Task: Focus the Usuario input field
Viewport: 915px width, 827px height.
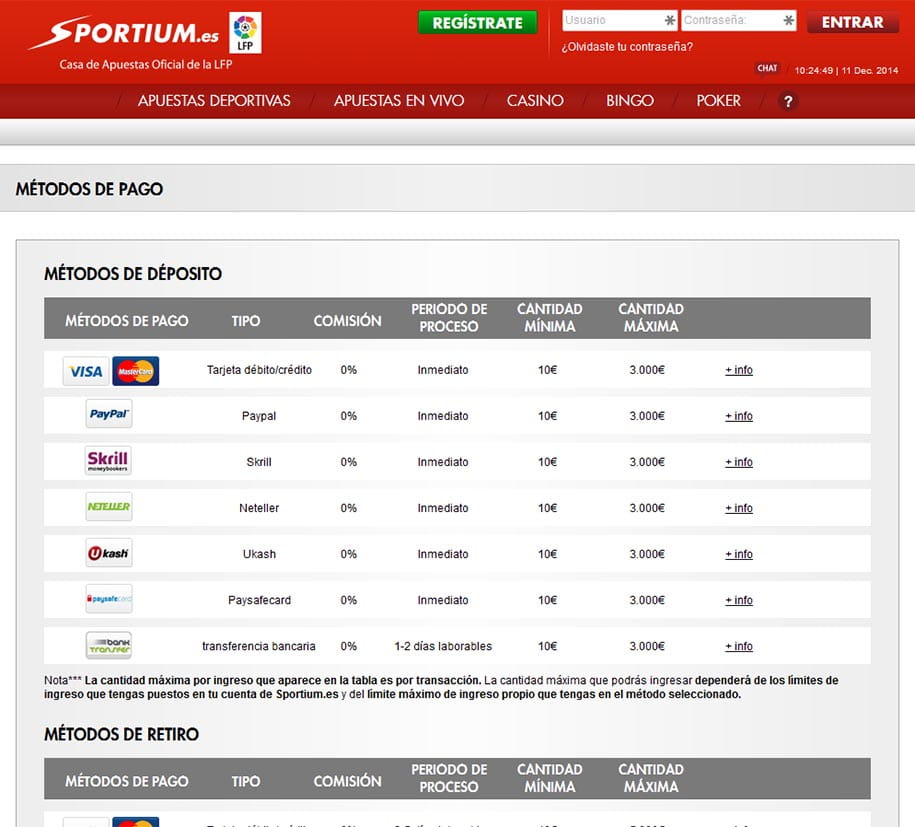Action: [620, 20]
